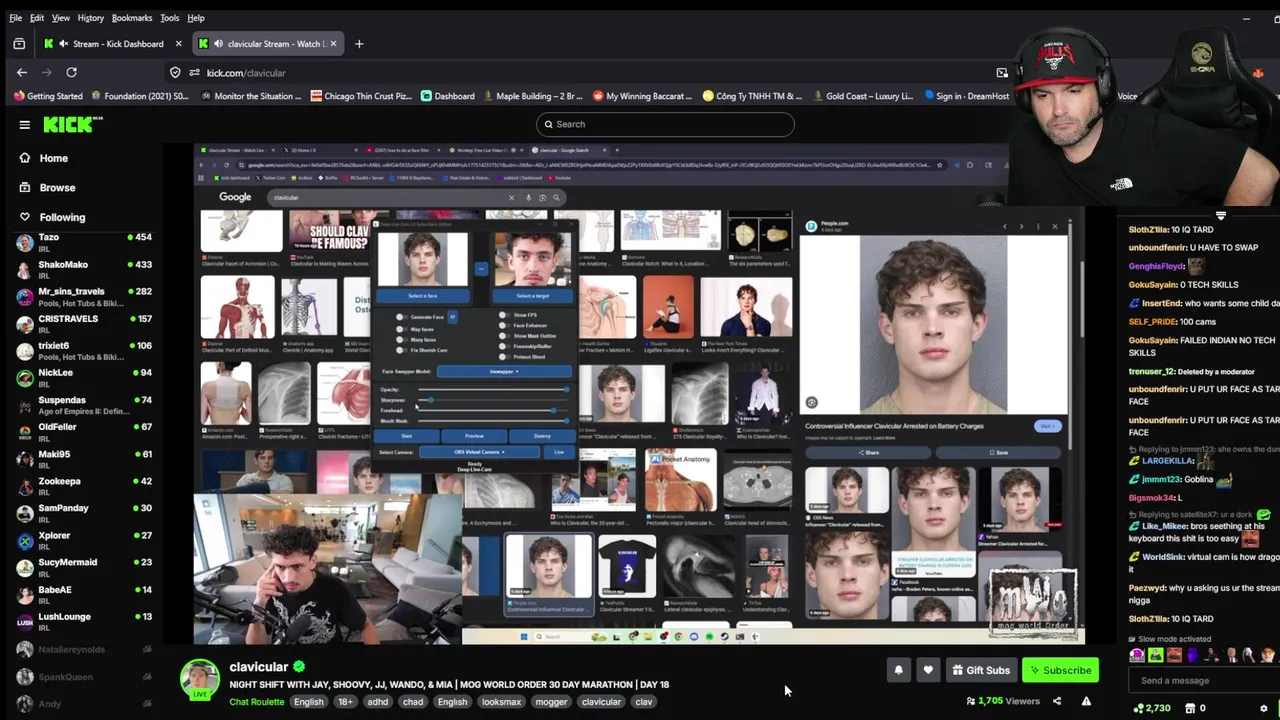The image size is (1280, 720).
Task: Open My Winning Baccarat bookmark
Action: pyautogui.click(x=642, y=96)
